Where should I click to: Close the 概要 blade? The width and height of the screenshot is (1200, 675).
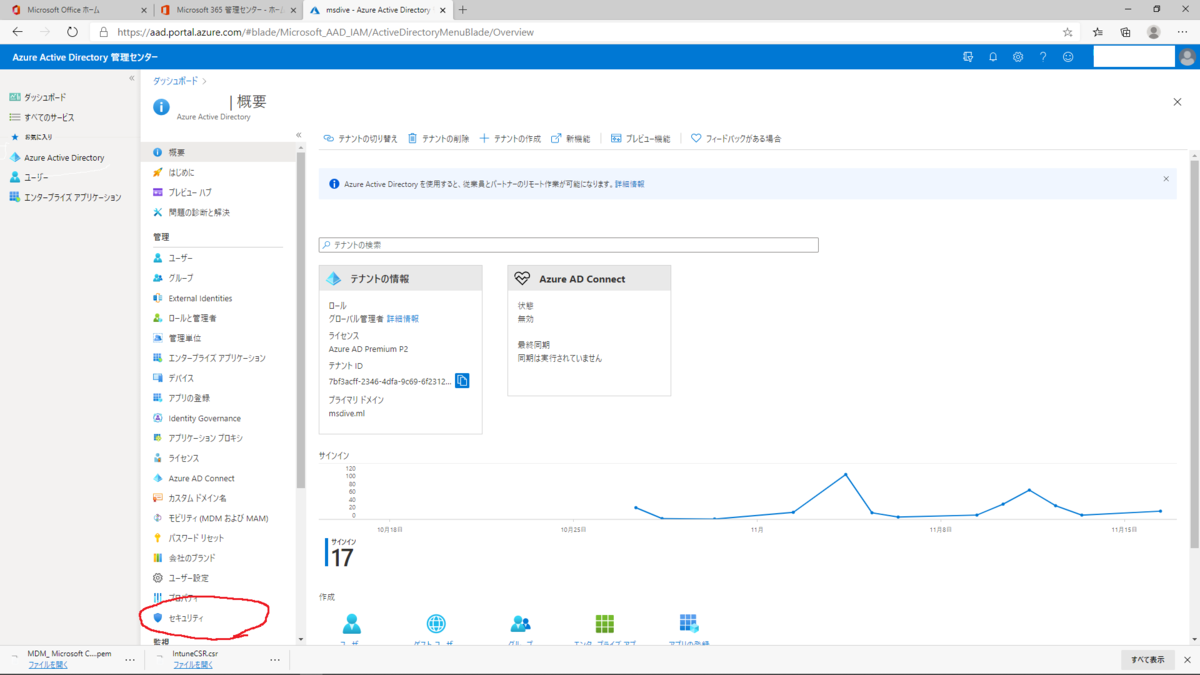[x=1177, y=102]
